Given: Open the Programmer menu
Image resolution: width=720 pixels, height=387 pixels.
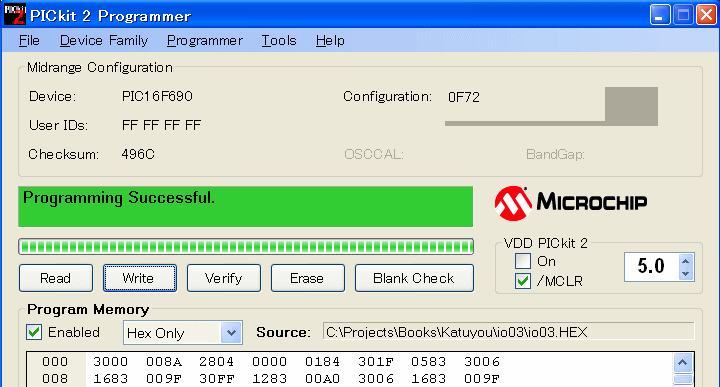Looking at the screenshot, I should [204, 41].
